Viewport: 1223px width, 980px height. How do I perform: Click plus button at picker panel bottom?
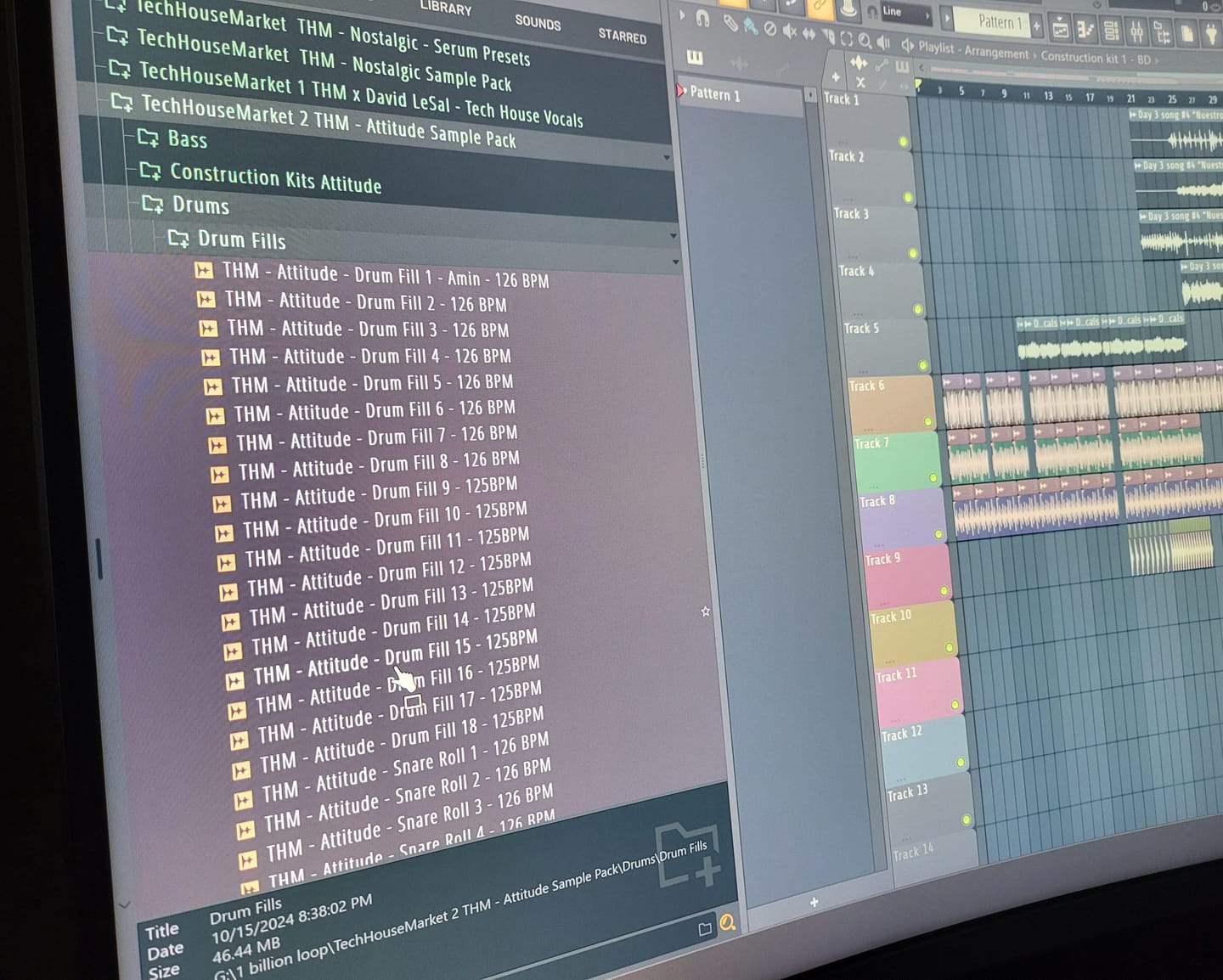[814, 902]
